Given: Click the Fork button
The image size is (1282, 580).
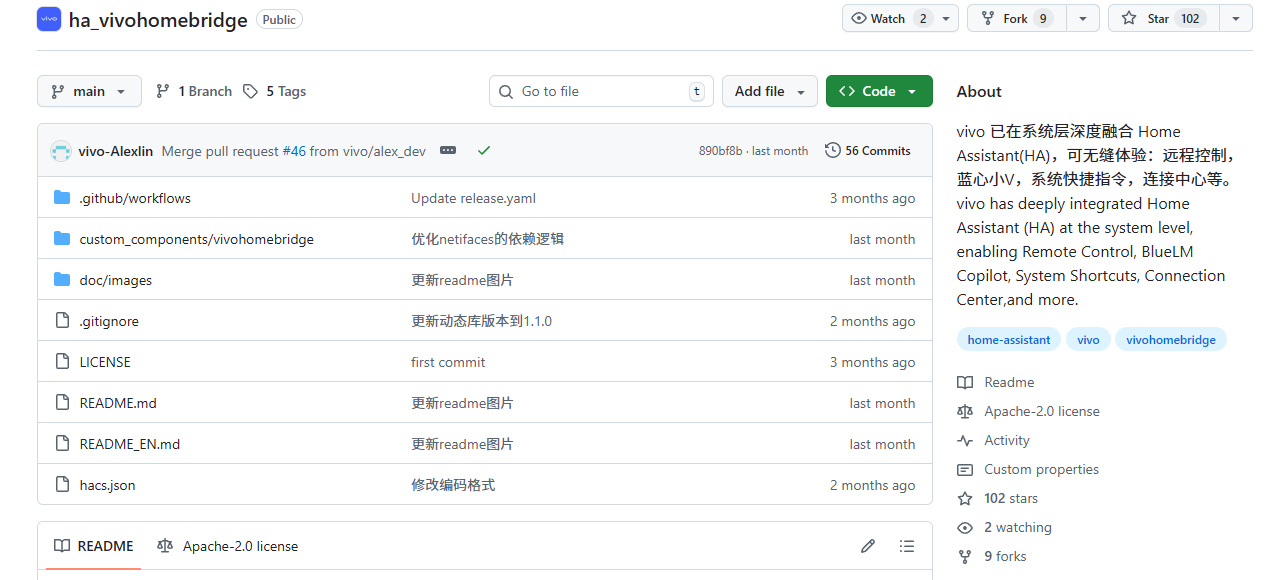Looking at the screenshot, I should (x=1017, y=18).
